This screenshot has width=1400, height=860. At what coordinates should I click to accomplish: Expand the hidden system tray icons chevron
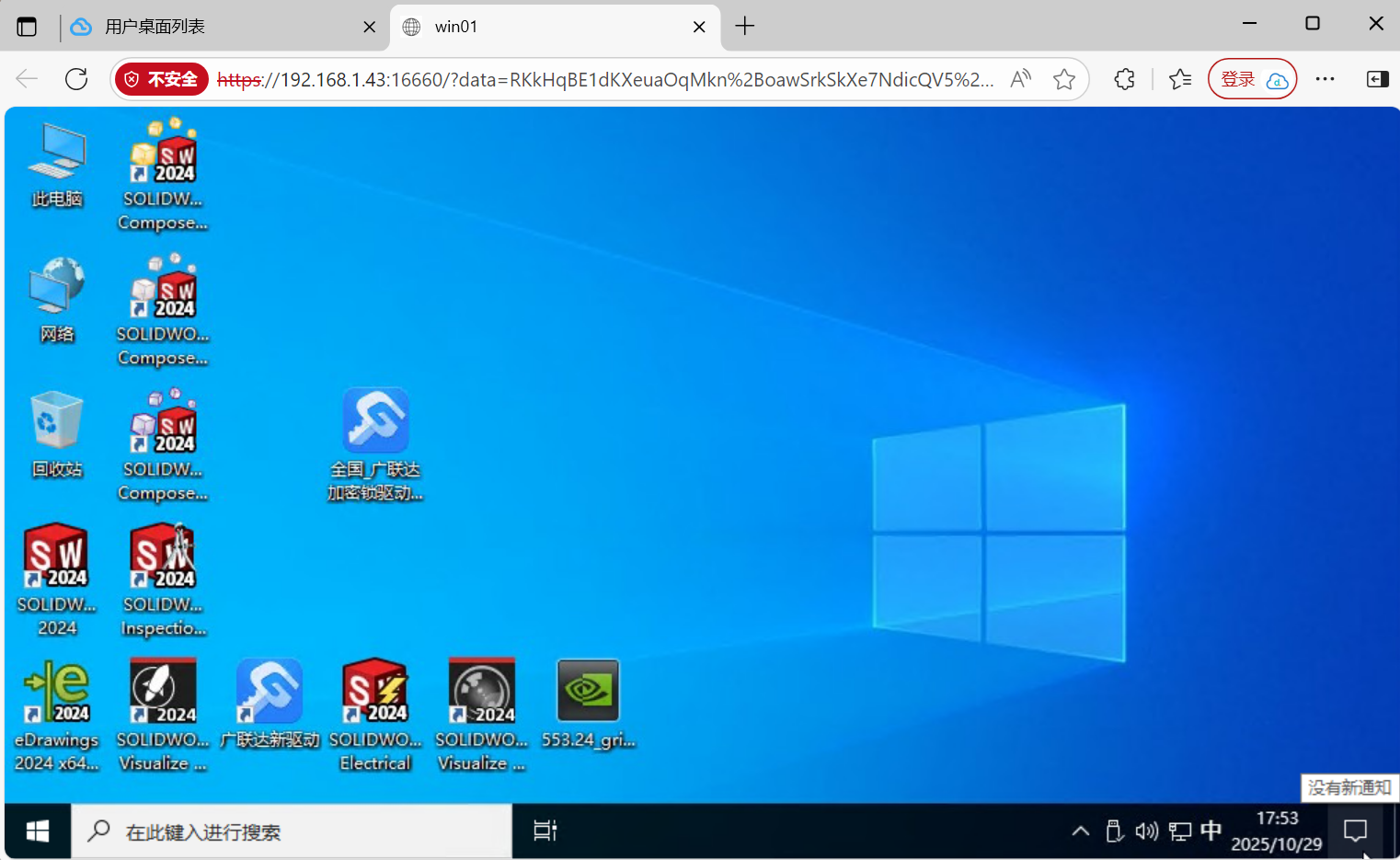coord(1081,831)
